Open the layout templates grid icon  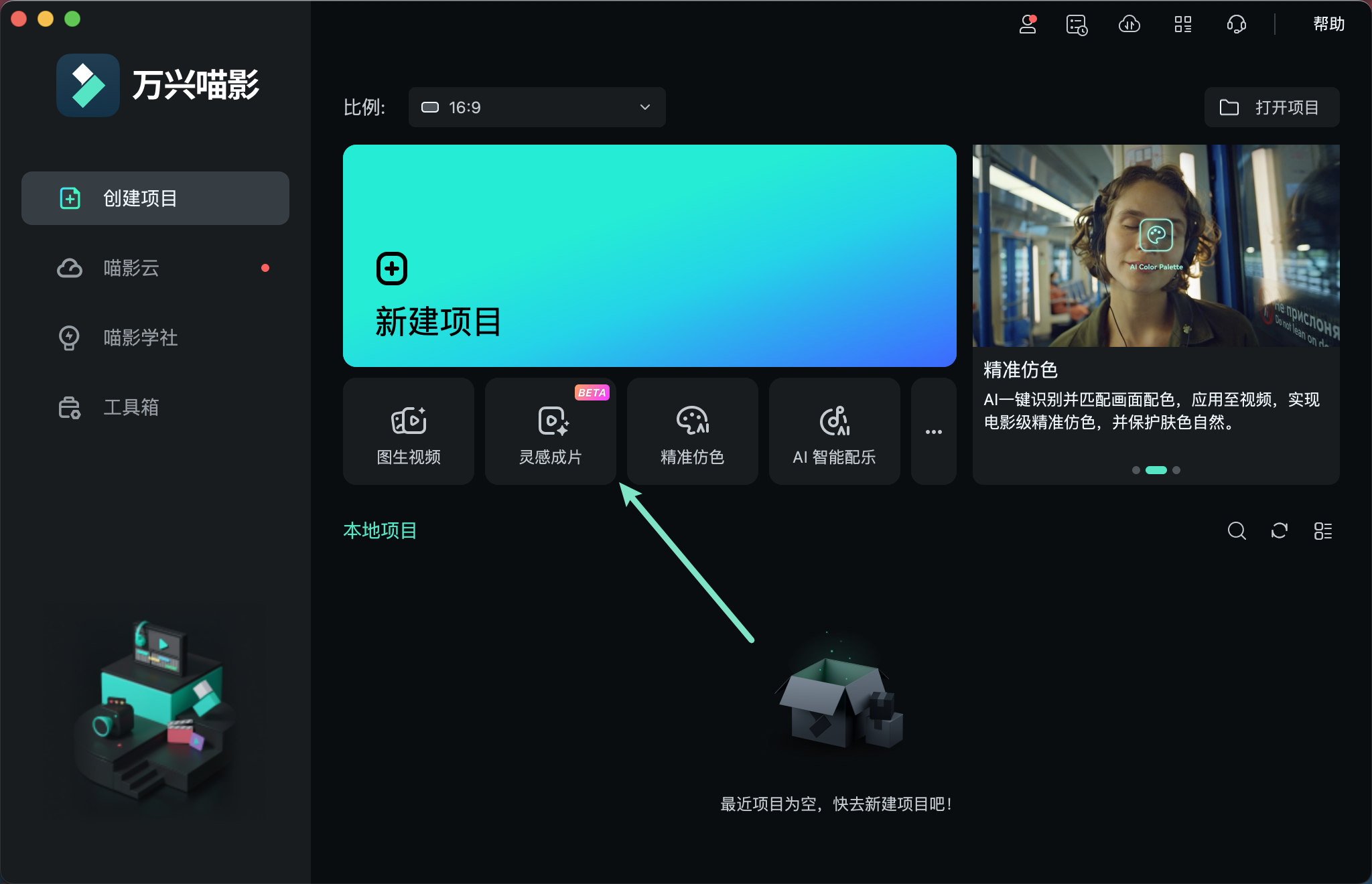click(1182, 25)
